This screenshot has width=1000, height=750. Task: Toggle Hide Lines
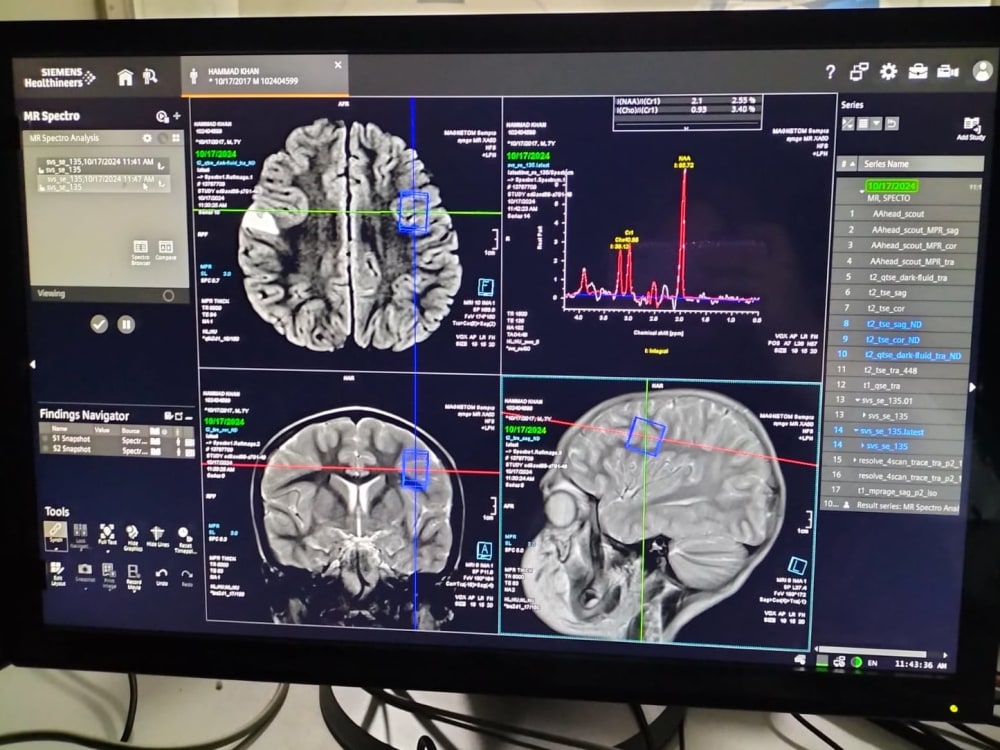pos(157,536)
